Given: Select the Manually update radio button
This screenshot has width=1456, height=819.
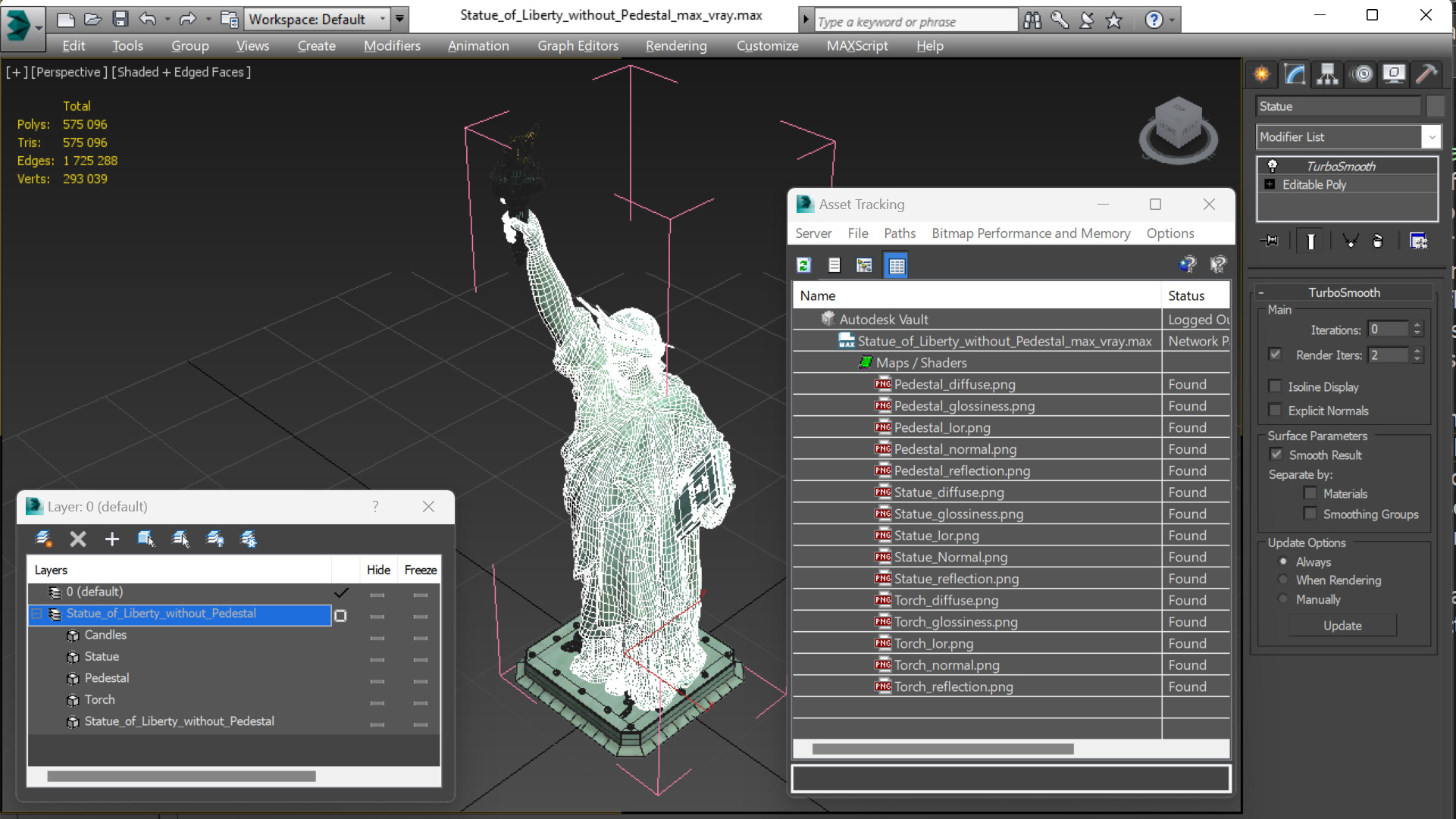Looking at the screenshot, I should coord(1283,599).
